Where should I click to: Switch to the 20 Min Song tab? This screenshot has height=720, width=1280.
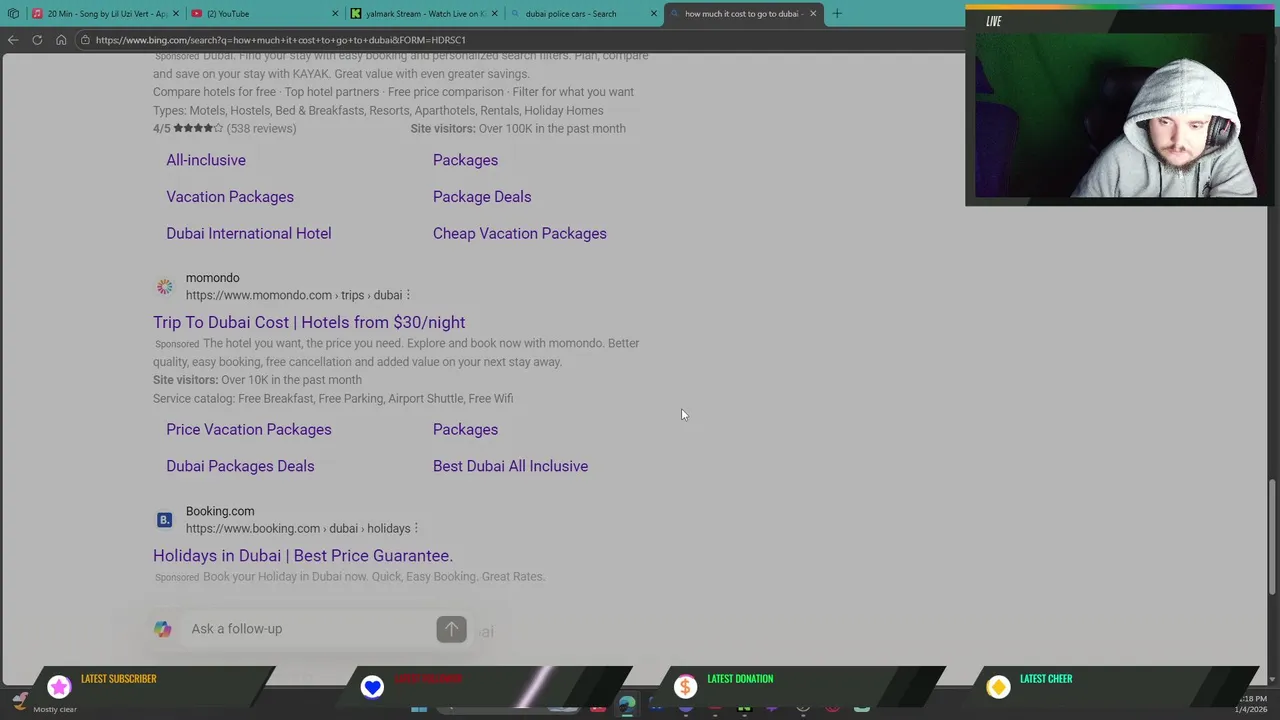[105, 14]
